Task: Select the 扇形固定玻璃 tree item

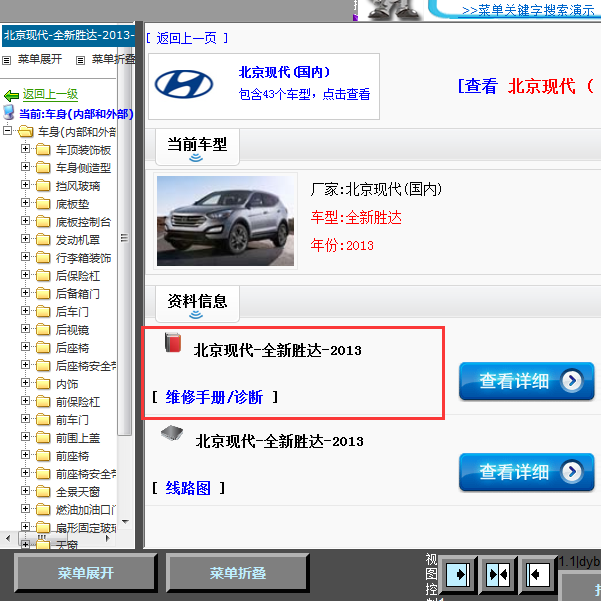Action: click(x=86, y=528)
